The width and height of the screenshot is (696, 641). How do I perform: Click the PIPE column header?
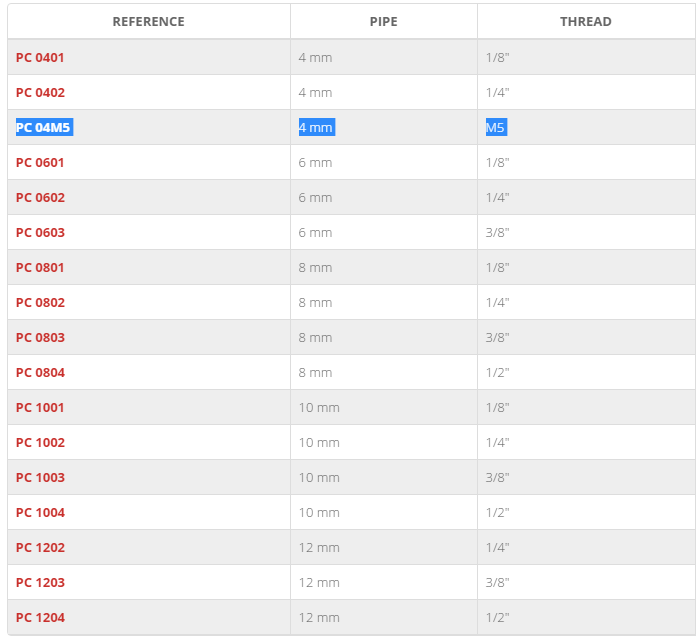(384, 22)
